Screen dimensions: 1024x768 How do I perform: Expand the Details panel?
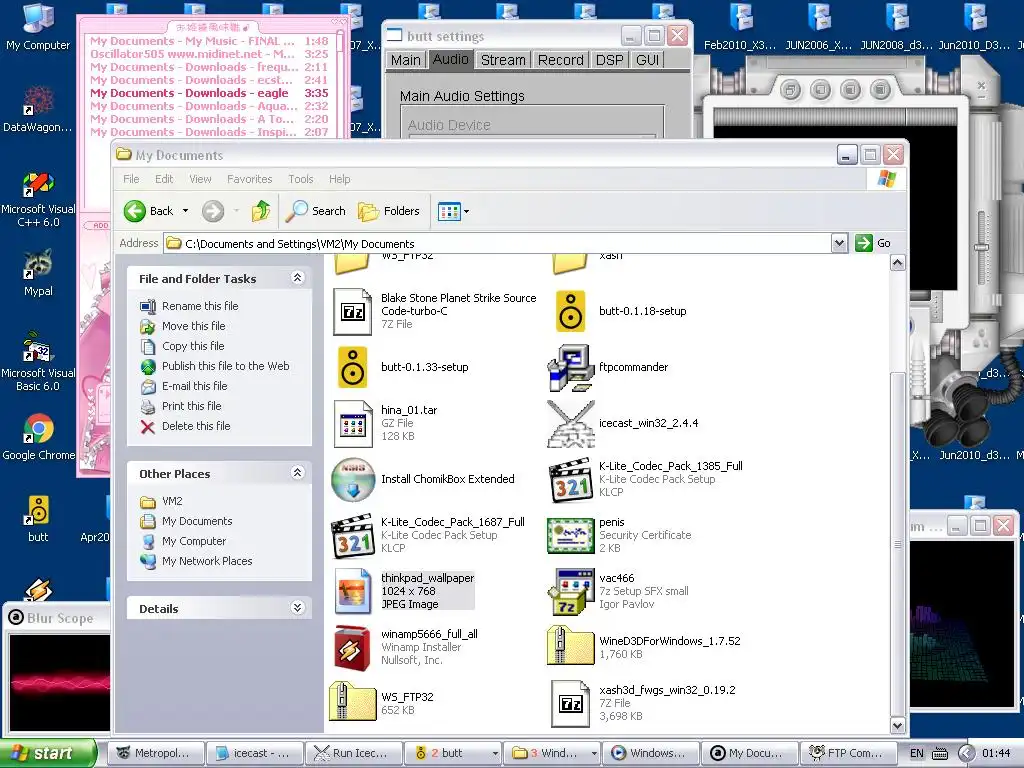coord(297,608)
